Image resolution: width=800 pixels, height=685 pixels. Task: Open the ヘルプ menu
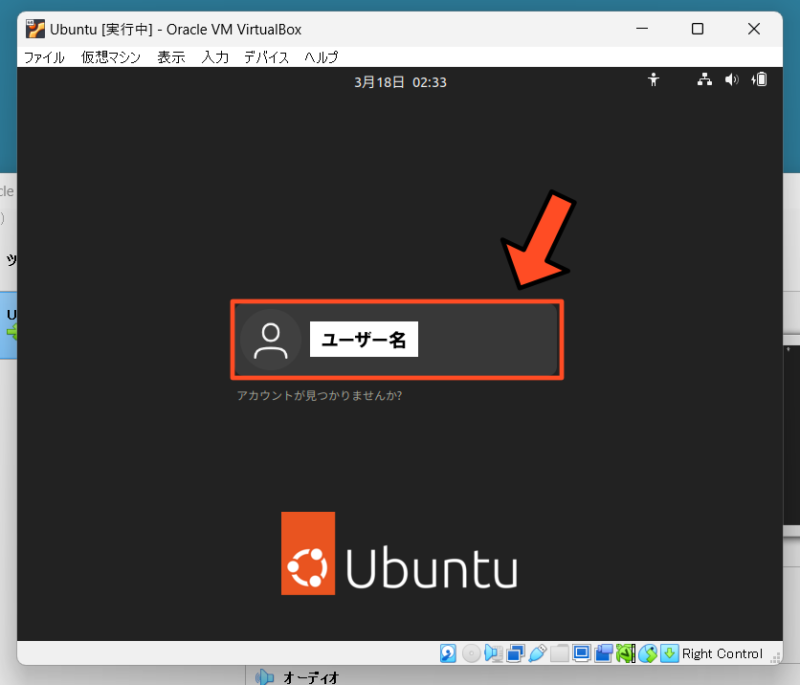coord(321,57)
